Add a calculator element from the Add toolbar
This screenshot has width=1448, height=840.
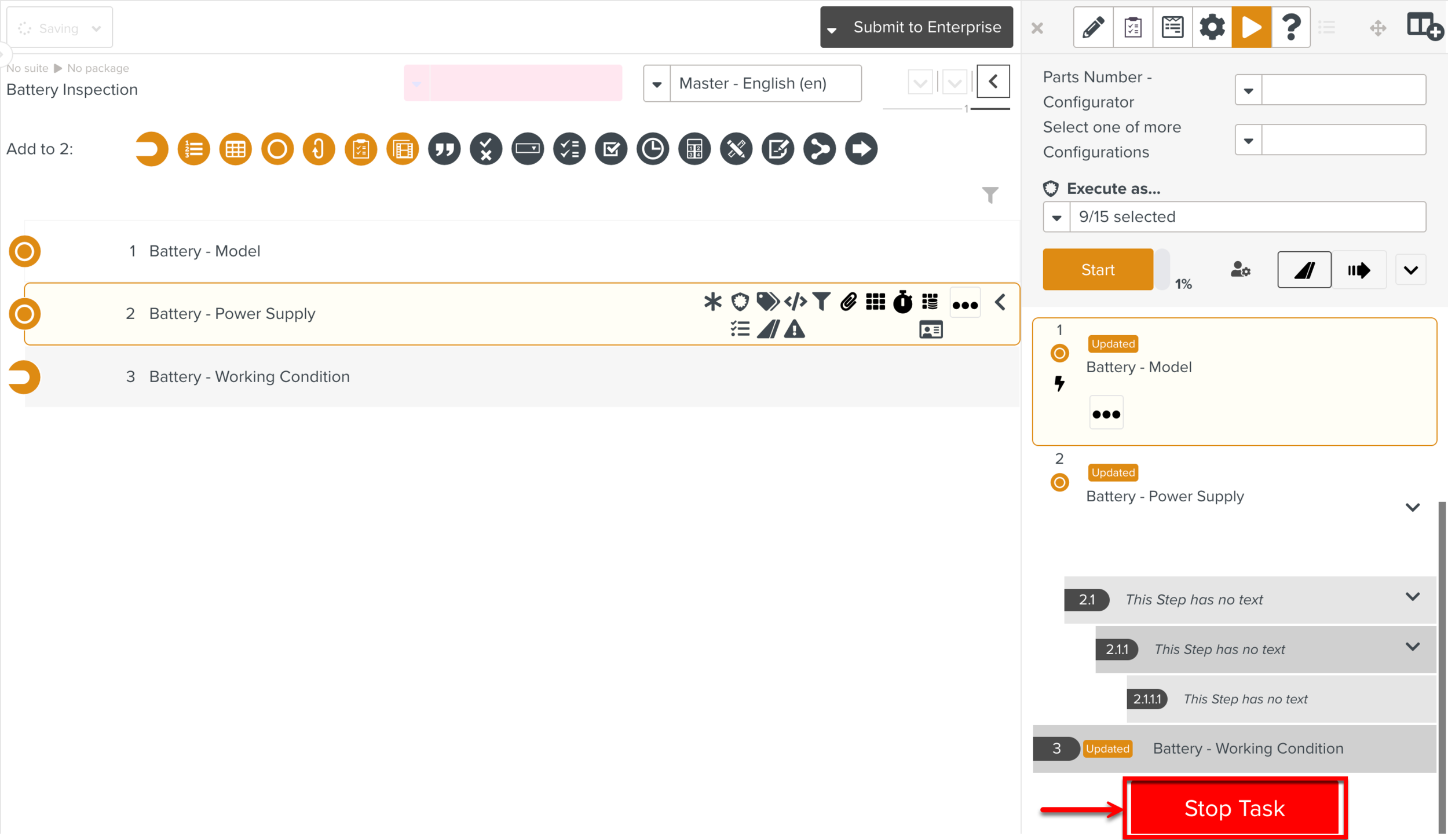(694, 149)
